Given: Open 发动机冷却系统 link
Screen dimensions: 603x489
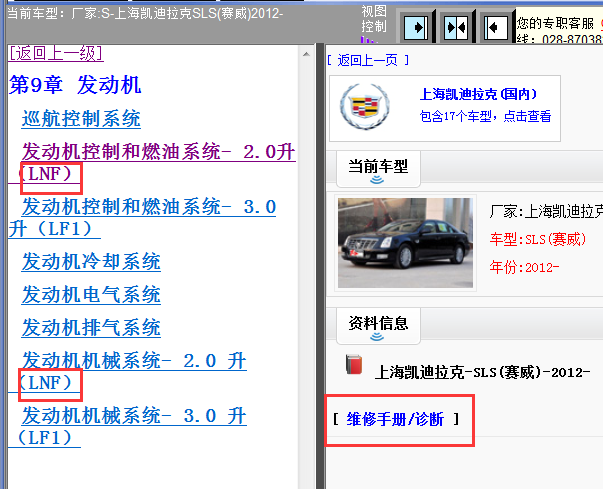Looking at the screenshot, I should (x=91, y=262).
